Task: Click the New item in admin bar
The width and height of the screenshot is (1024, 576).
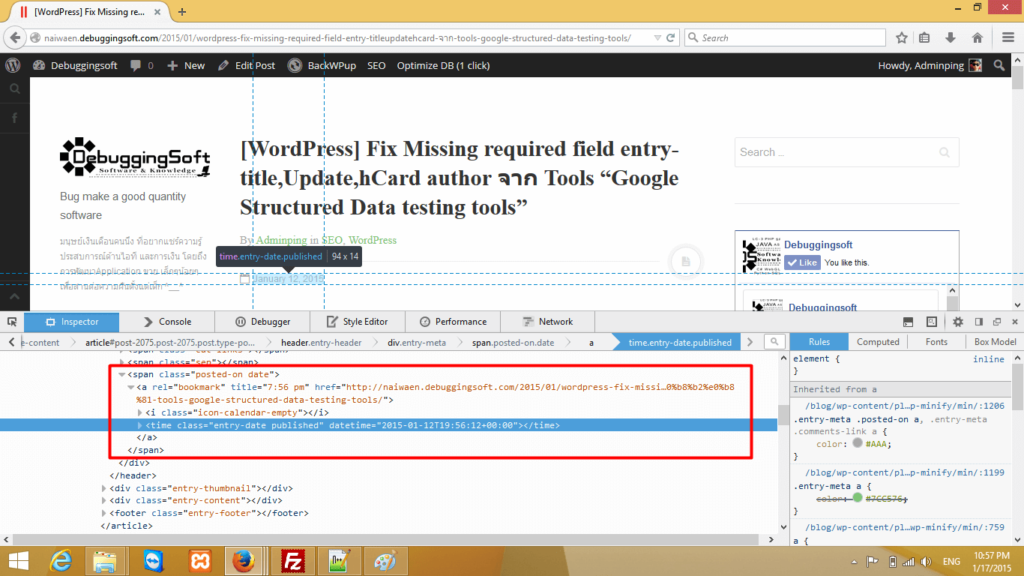Action: [x=185, y=65]
